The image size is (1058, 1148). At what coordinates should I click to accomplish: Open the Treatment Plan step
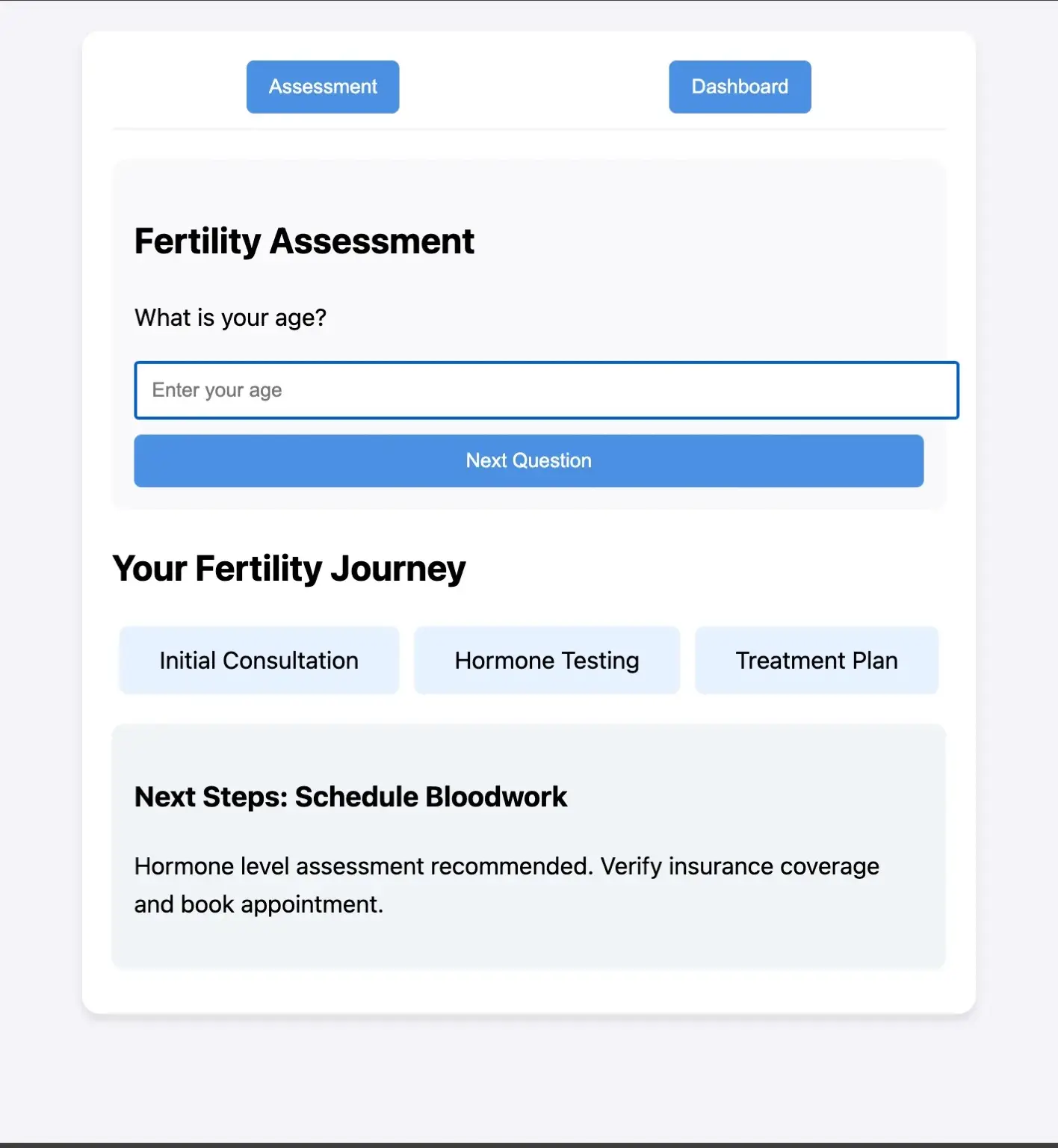click(817, 661)
